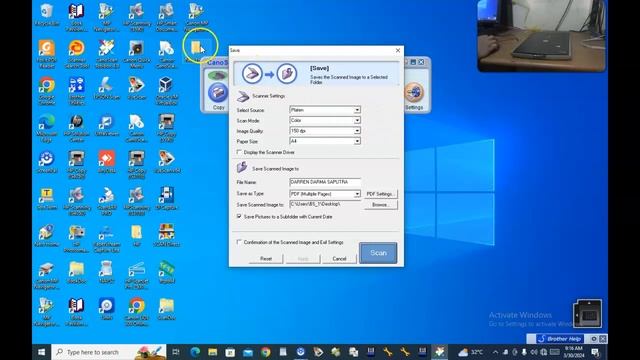Click the File Name input field

(325, 182)
